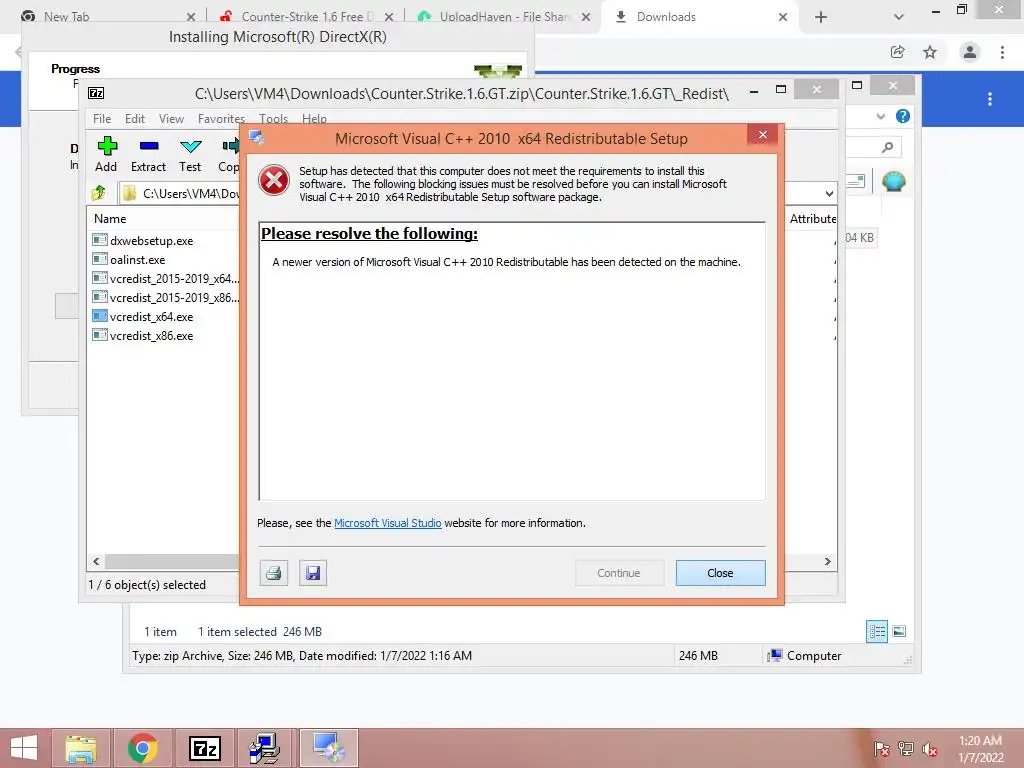Open Downloads page three-dot menu
1024x768 pixels.
coord(990,99)
